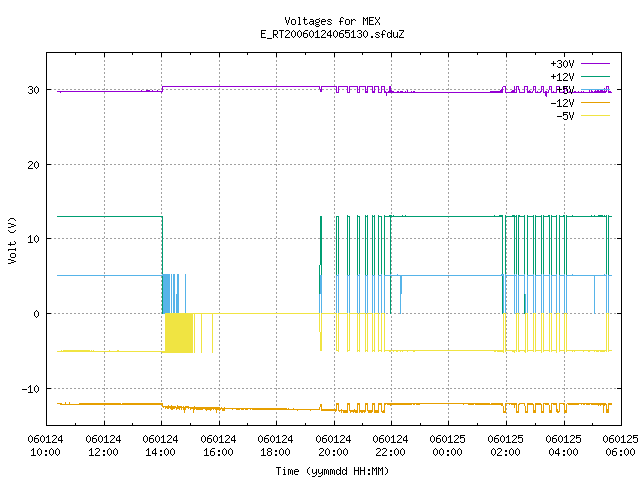The height and width of the screenshot is (480, 640).
Task: Click the time tick 060124 10:00
Action: 45,446
